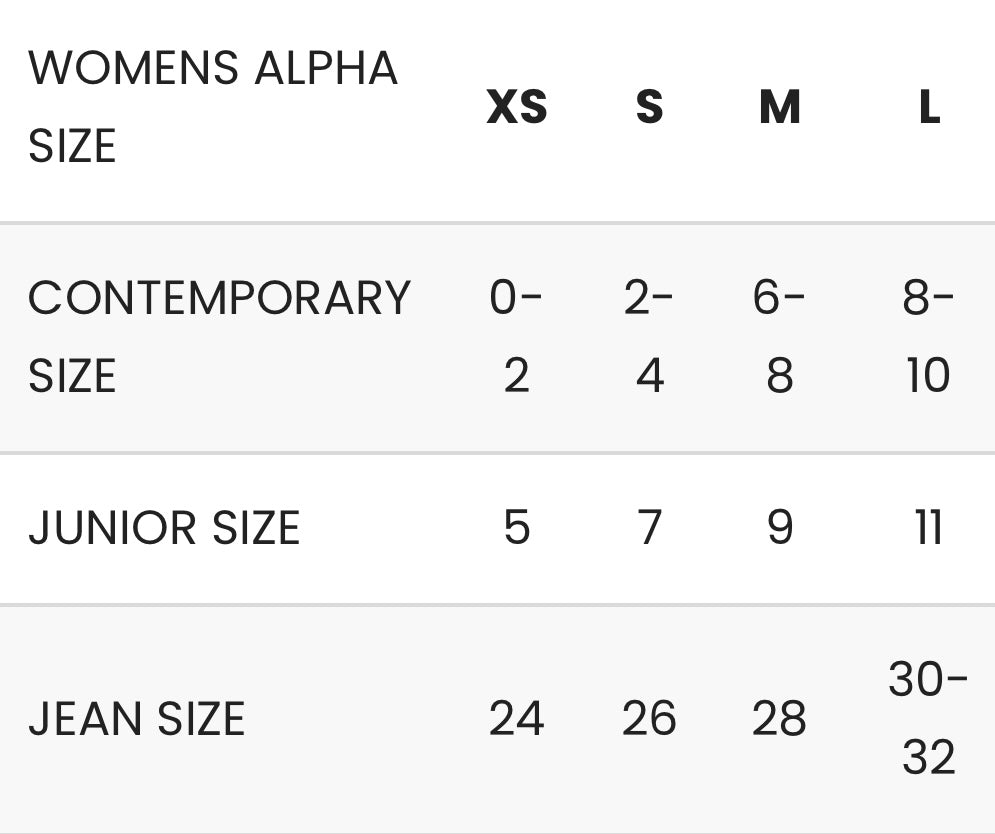Select jean size 26 cell
The height and width of the screenshot is (834, 995).
click(x=649, y=719)
